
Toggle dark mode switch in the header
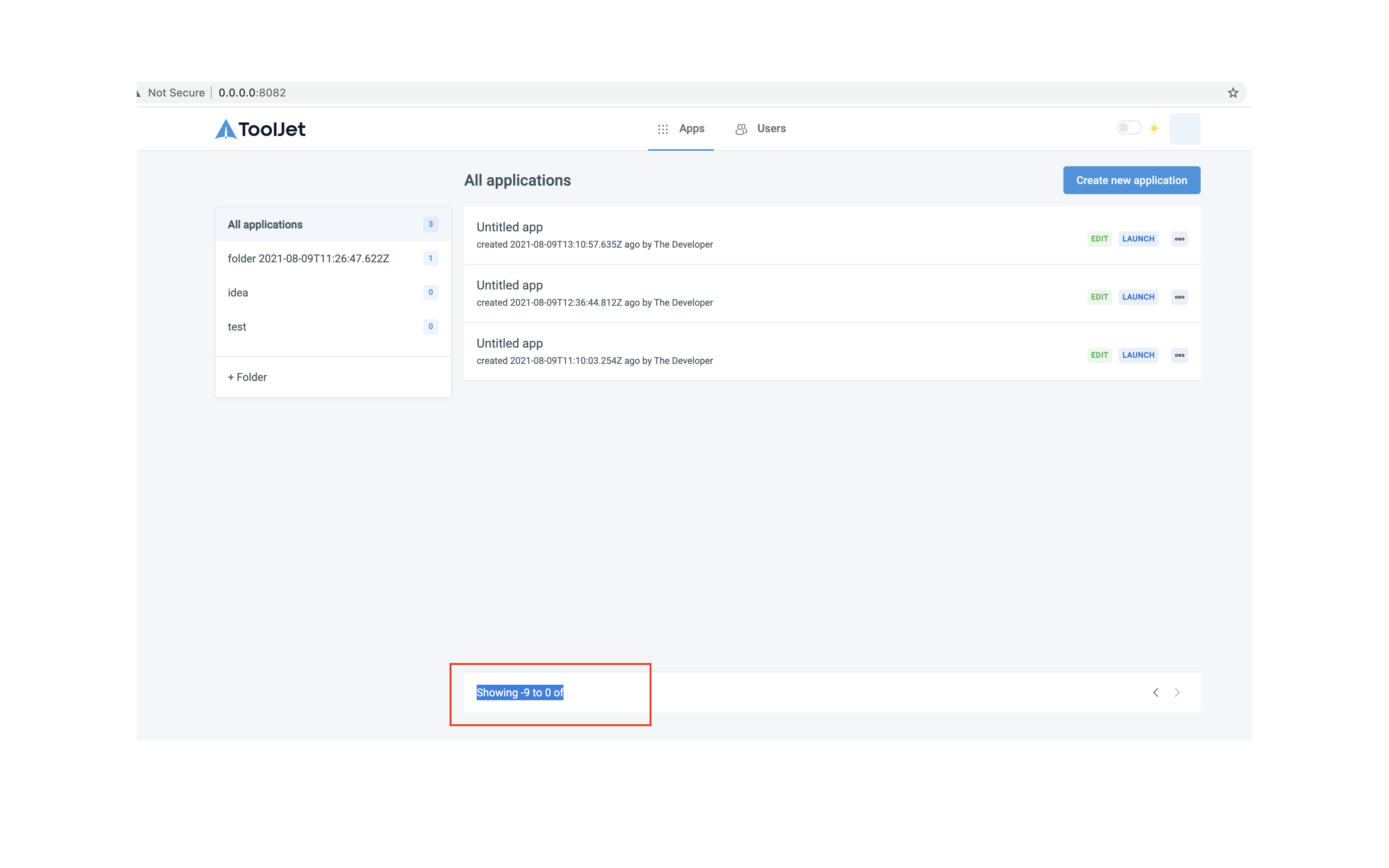[1130, 127]
